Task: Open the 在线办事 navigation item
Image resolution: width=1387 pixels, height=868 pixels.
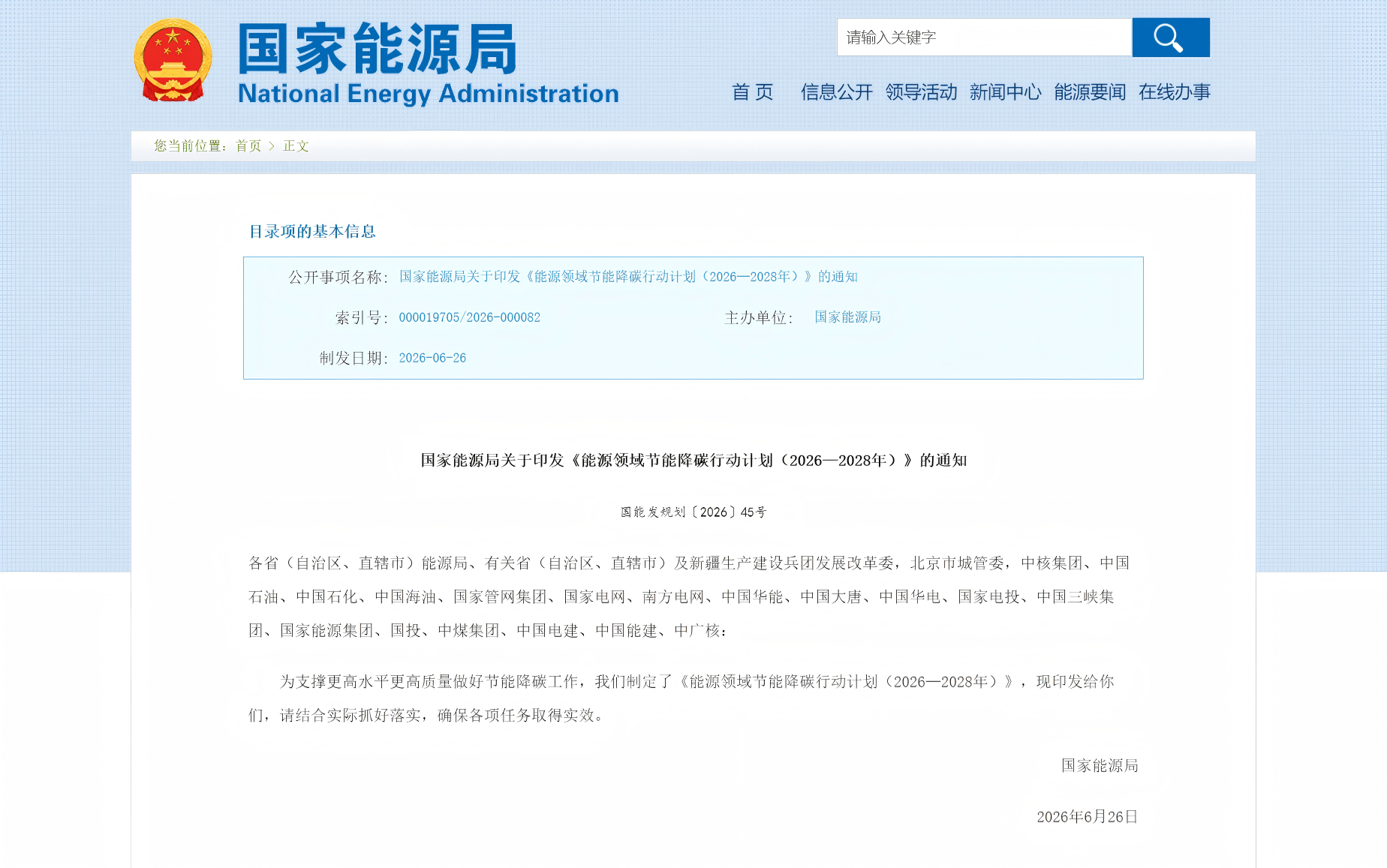Action: point(1175,92)
